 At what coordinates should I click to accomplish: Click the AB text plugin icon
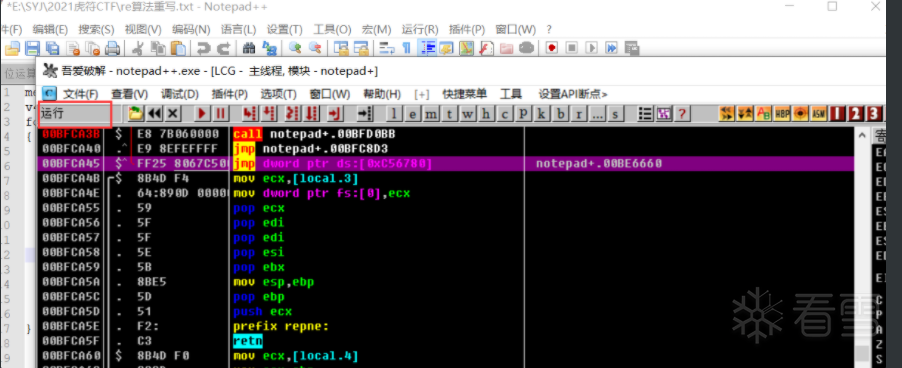click(763, 114)
